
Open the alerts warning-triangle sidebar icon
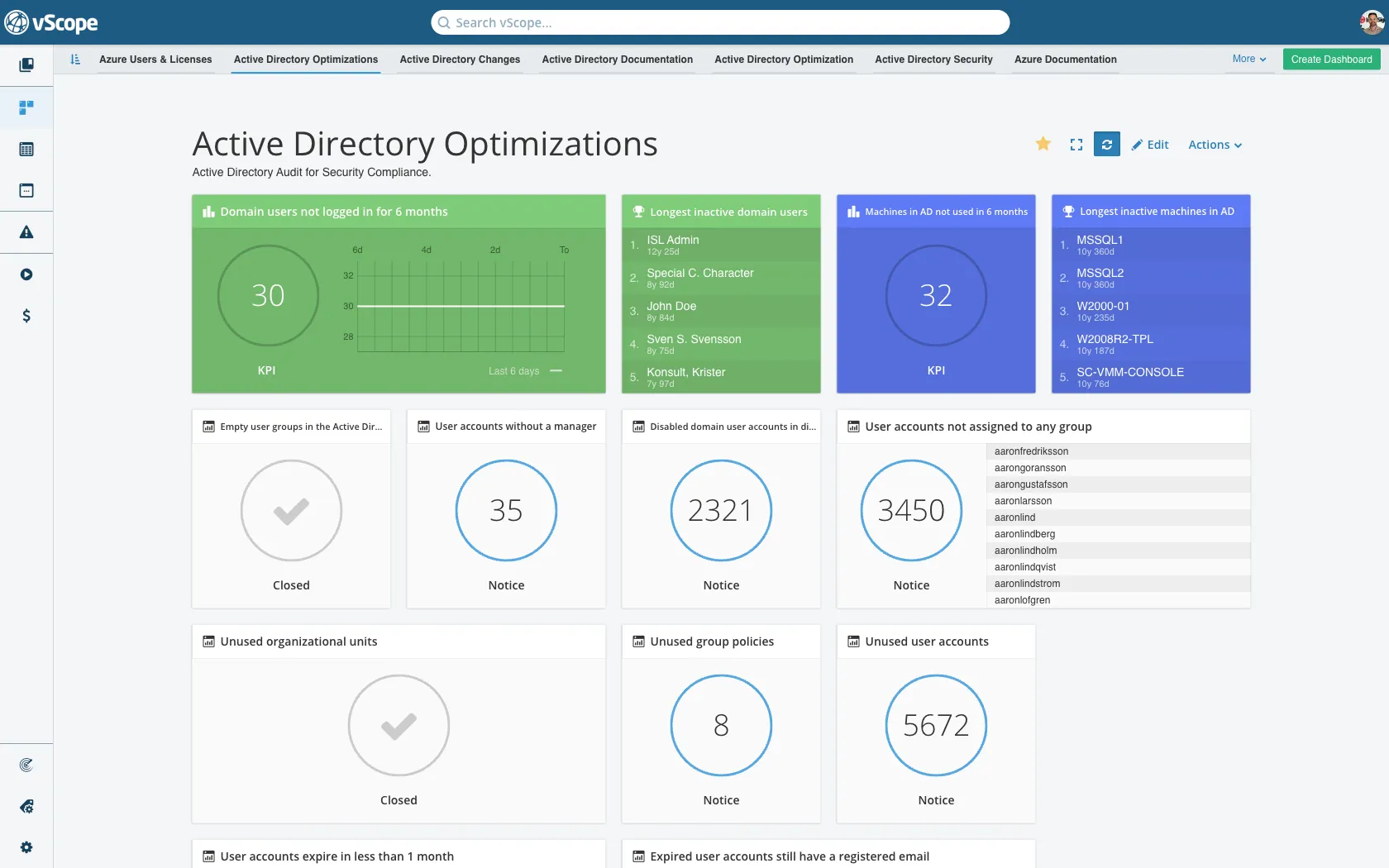coord(26,232)
